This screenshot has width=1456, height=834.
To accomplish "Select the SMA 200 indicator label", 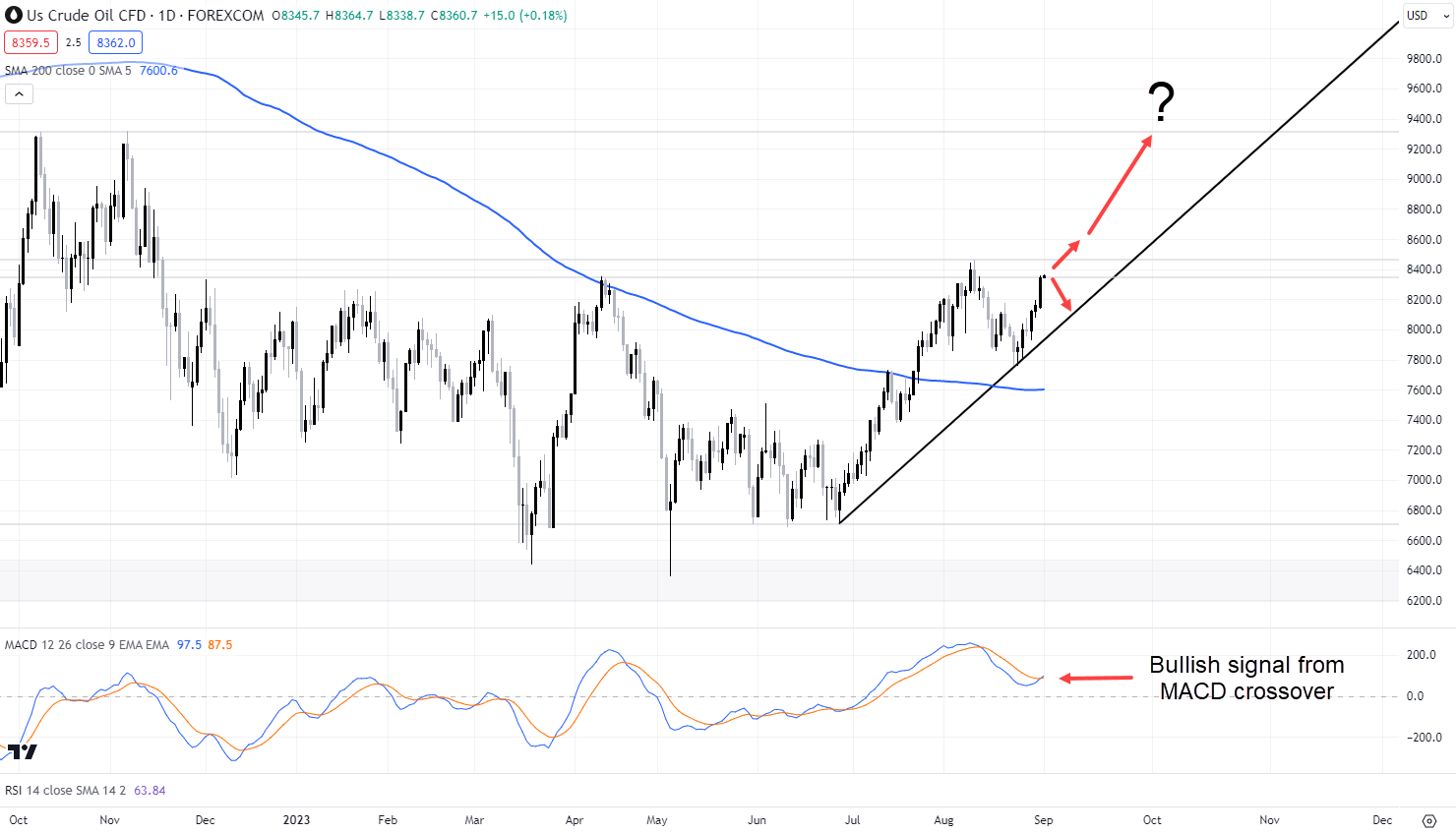I will coord(68,71).
